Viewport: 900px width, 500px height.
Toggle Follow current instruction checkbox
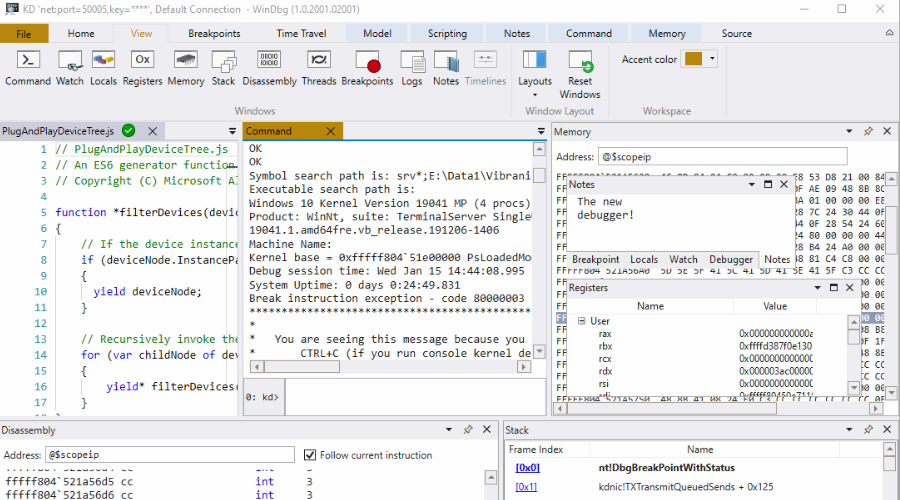[310, 455]
